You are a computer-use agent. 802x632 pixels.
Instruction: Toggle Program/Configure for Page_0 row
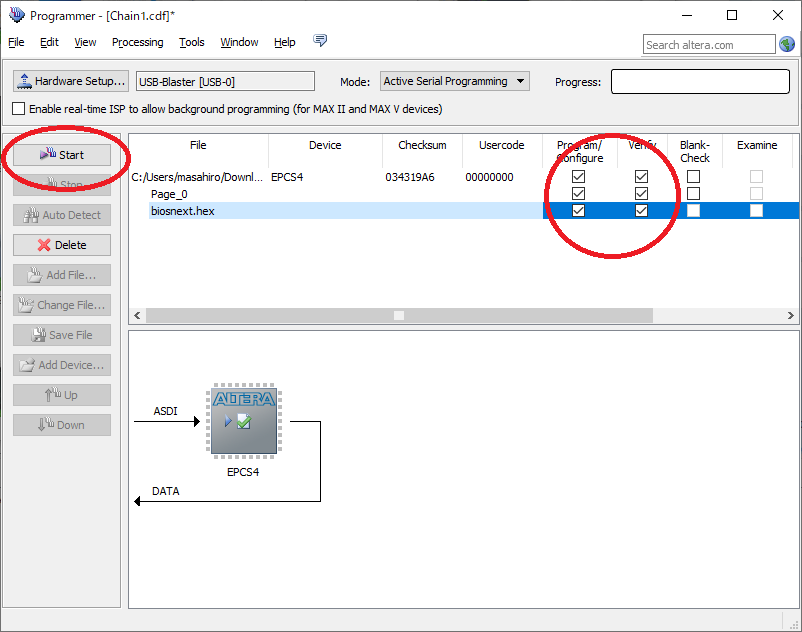[578, 194]
